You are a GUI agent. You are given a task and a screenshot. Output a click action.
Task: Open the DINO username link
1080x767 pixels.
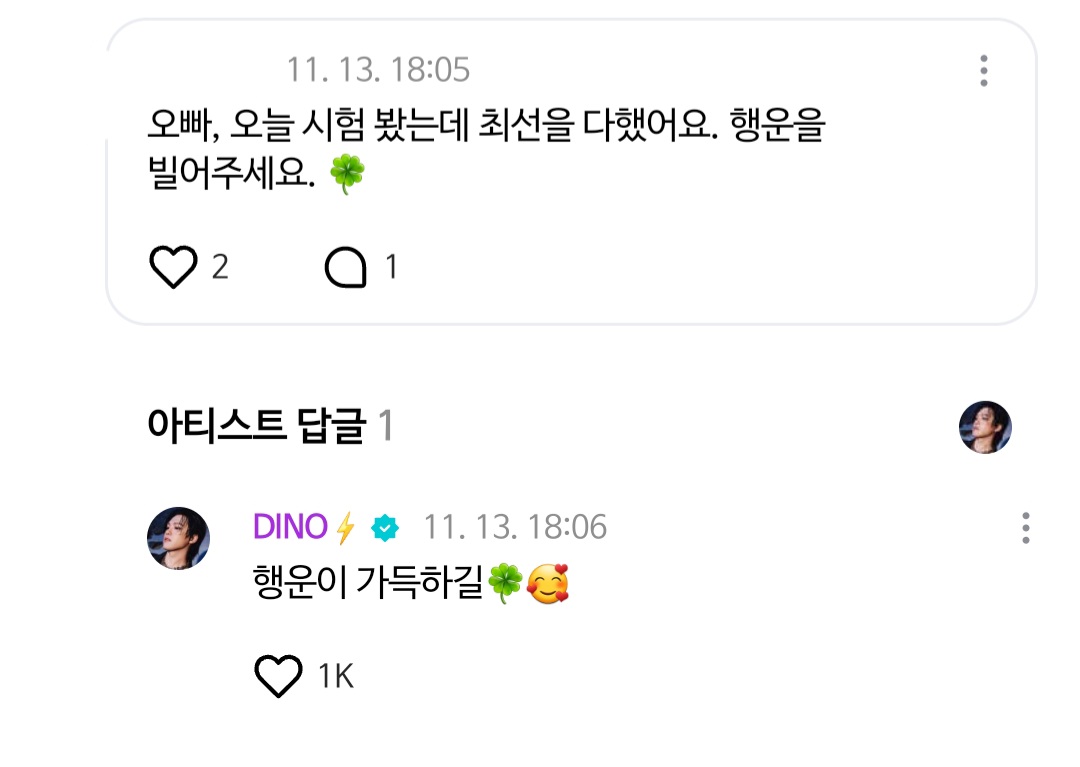point(290,526)
